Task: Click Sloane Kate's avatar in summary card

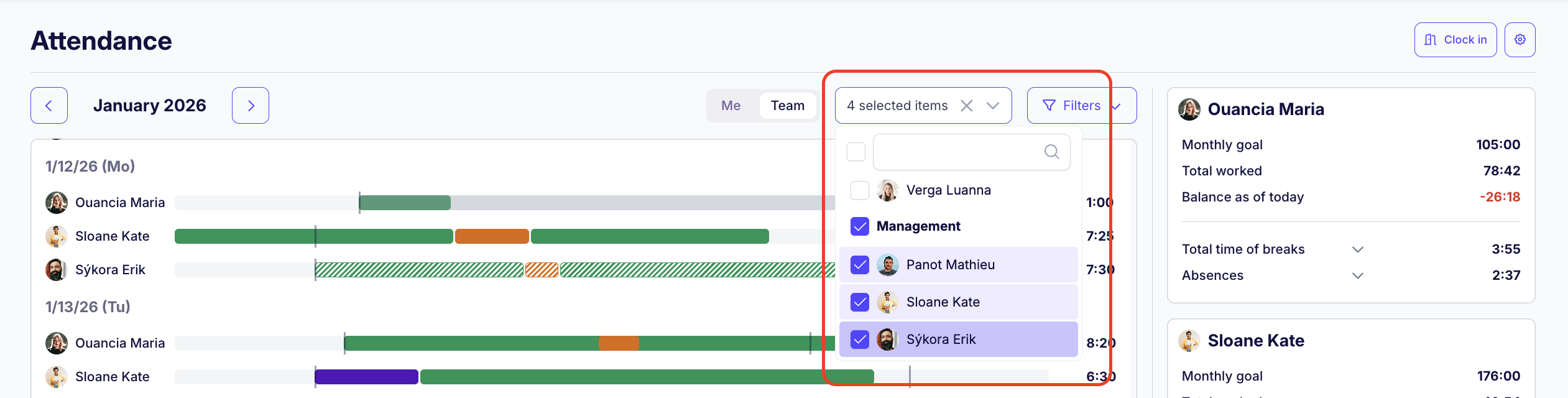Action: click(x=1189, y=341)
